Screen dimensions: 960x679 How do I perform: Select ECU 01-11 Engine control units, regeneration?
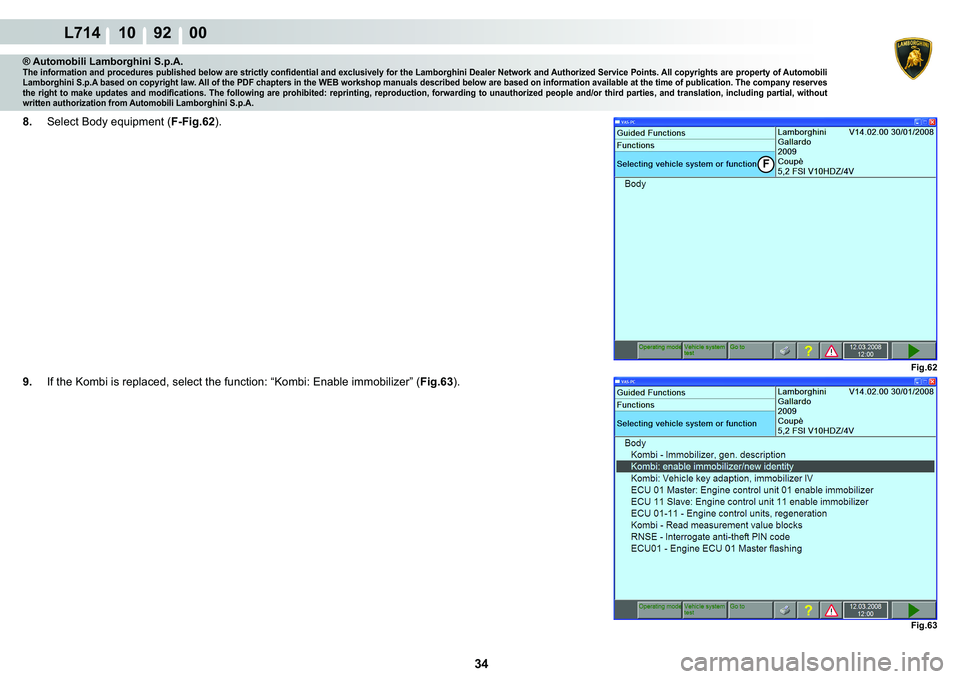(729, 513)
